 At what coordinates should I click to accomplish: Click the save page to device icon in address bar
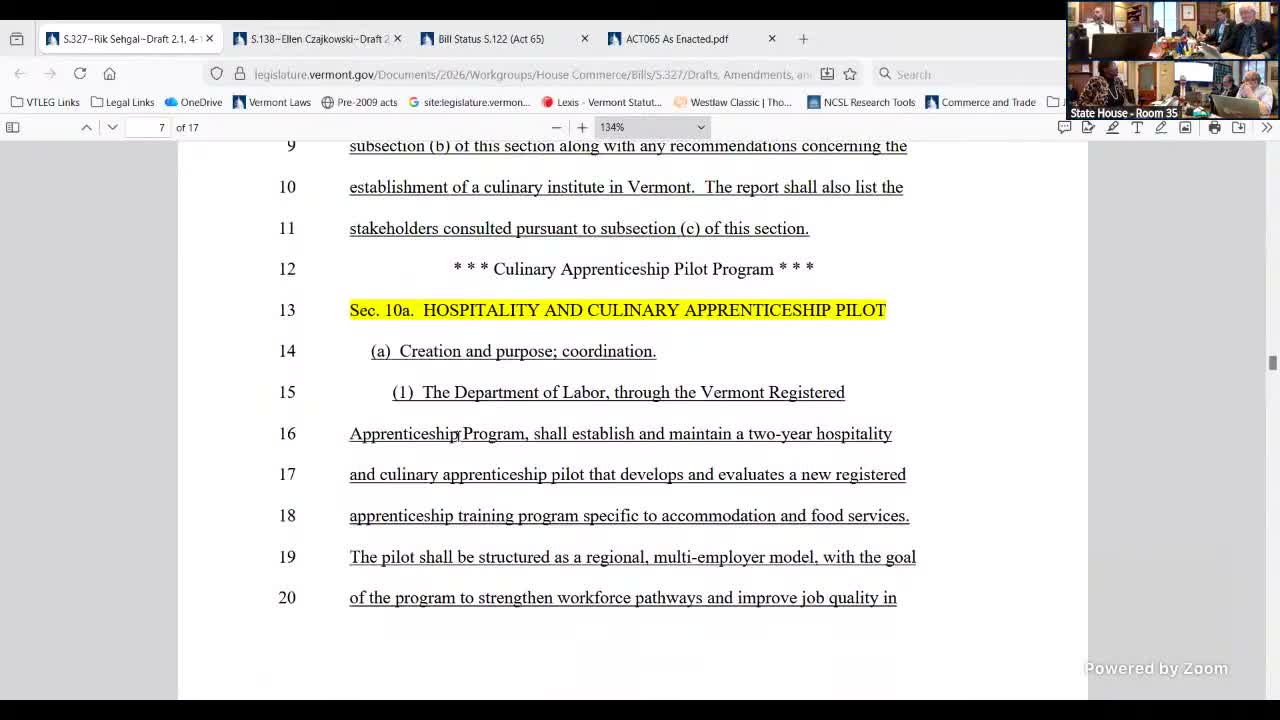click(x=827, y=74)
